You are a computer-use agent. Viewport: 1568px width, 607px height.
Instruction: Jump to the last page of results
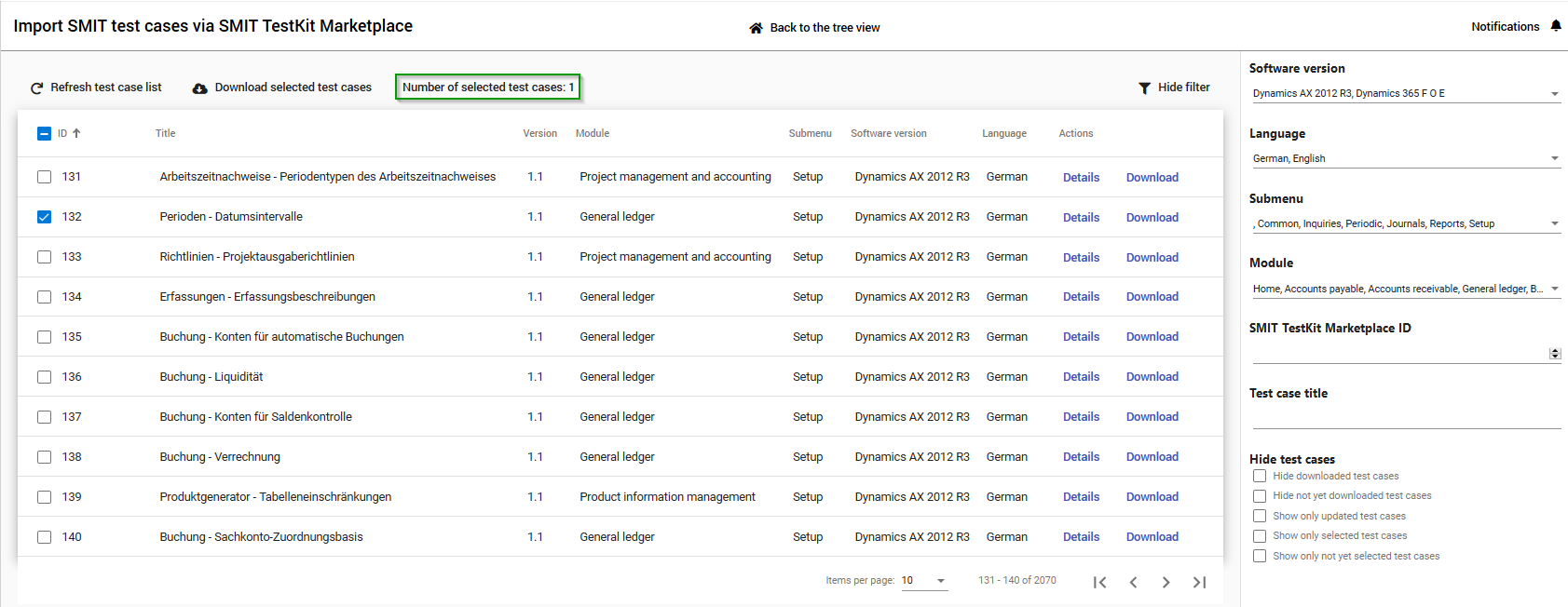point(1199,582)
